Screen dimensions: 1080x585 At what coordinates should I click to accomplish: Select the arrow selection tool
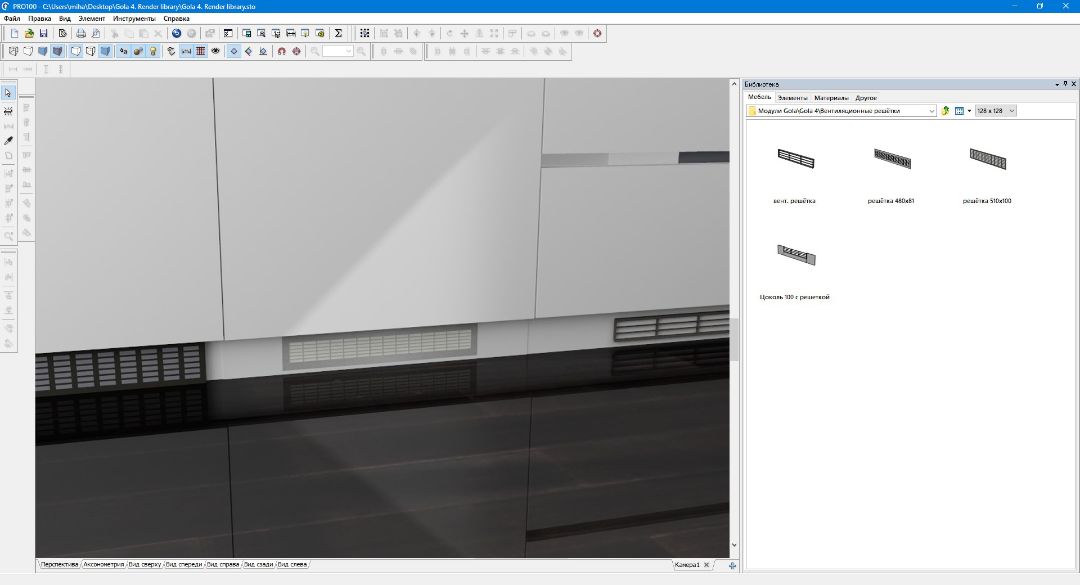[x=9, y=93]
